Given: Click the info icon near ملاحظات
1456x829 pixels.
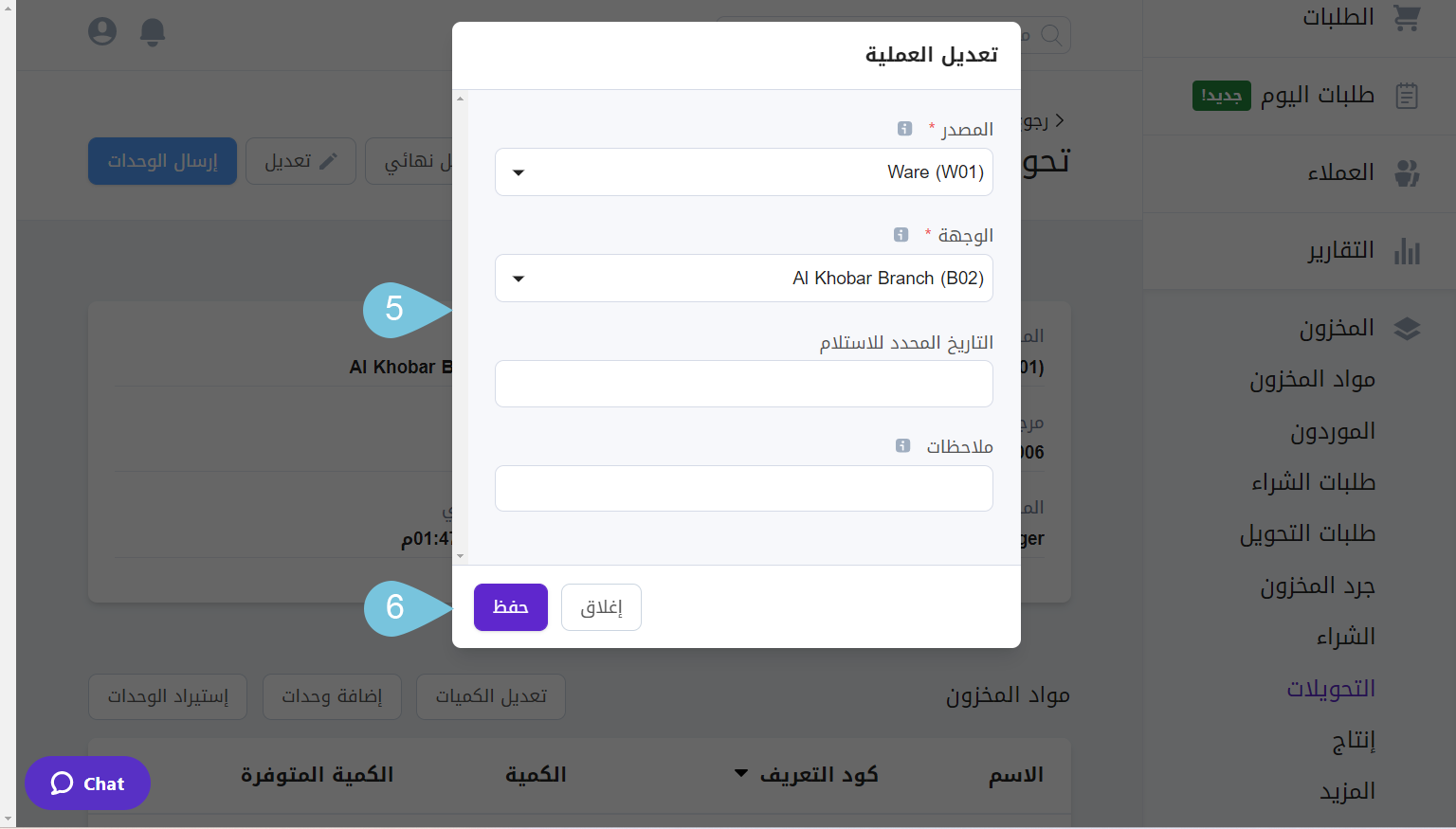Looking at the screenshot, I should (901, 445).
